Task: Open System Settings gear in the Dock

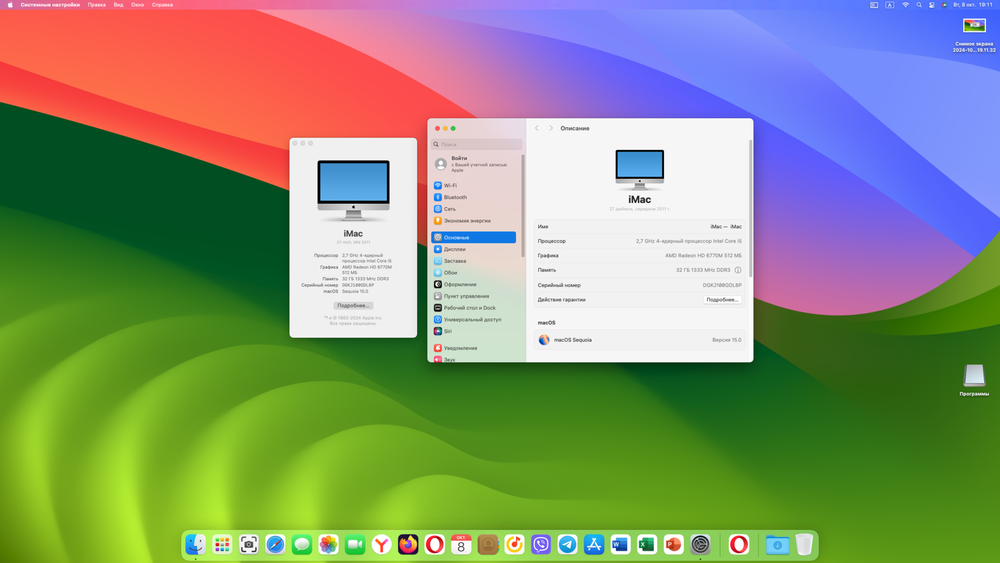Action: 700,545
